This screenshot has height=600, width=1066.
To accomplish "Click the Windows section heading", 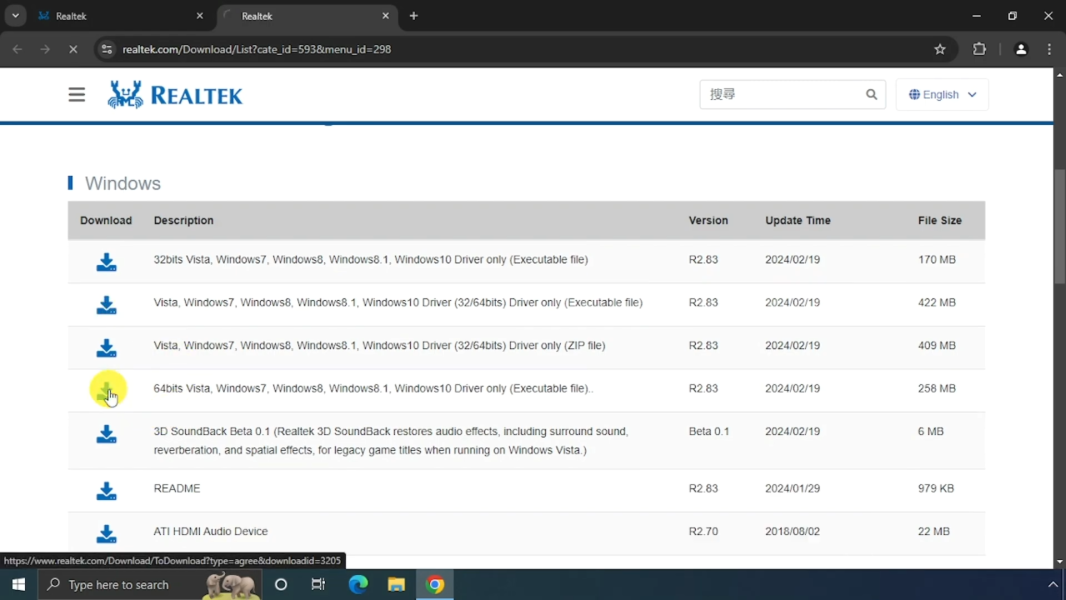I will pyautogui.click(x=122, y=183).
